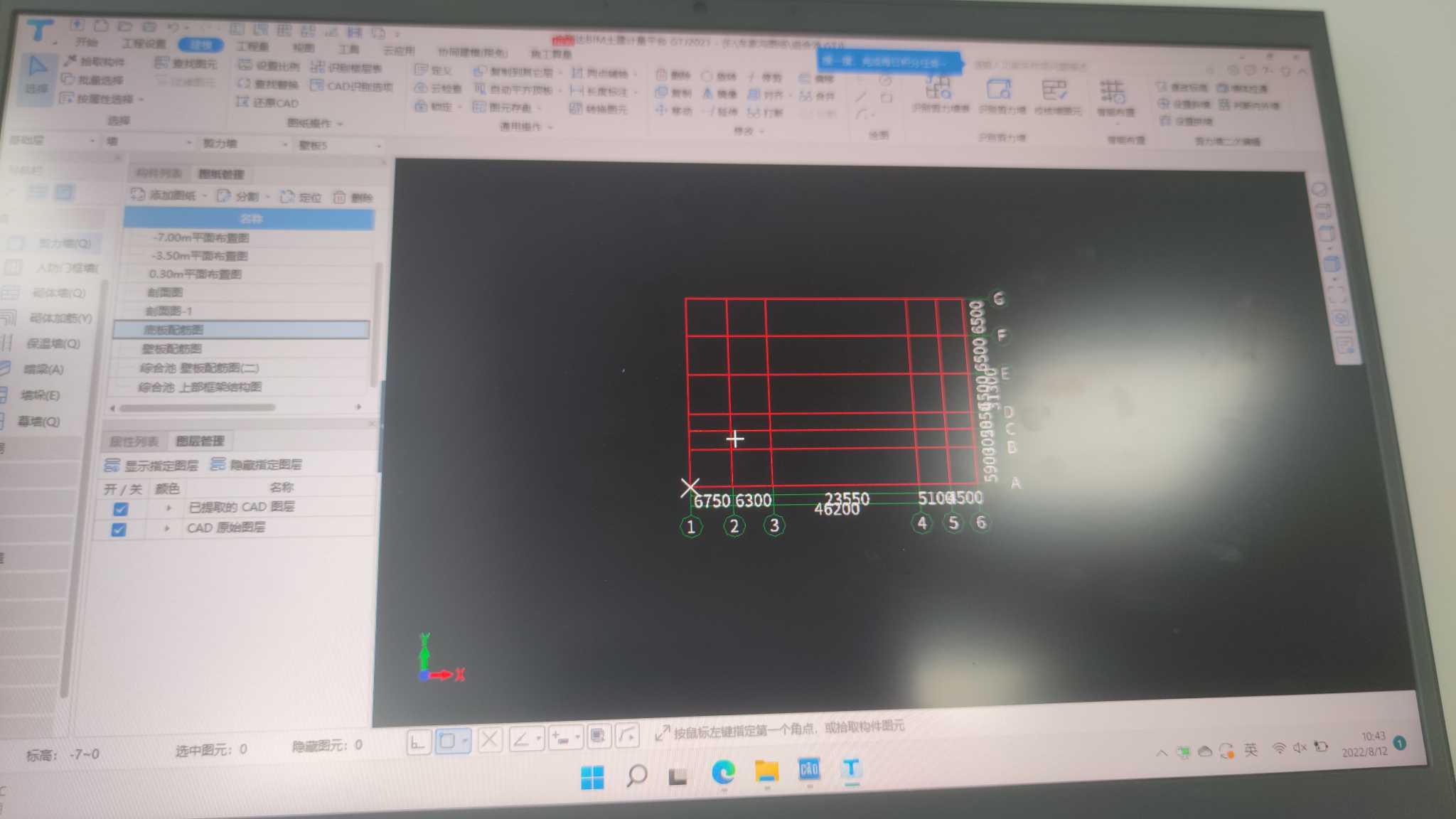The image size is (1456, 819).
Task: Open the 视图 ribbon tab
Action: click(304, 48)
